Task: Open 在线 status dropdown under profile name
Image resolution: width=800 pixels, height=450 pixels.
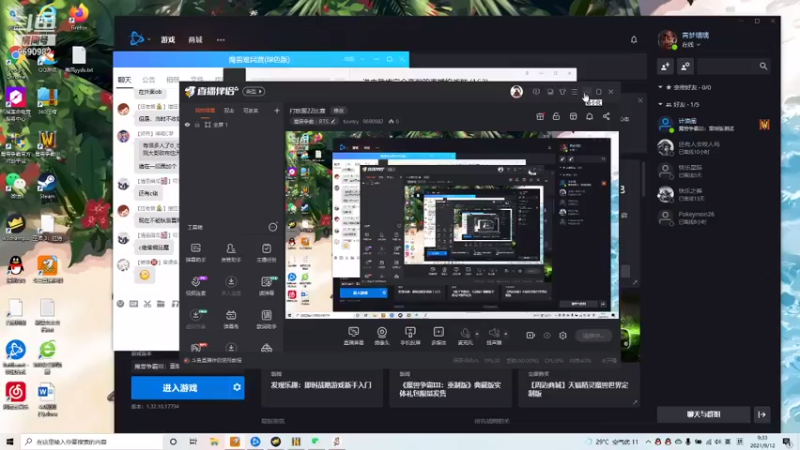Action: coord(691,45)
